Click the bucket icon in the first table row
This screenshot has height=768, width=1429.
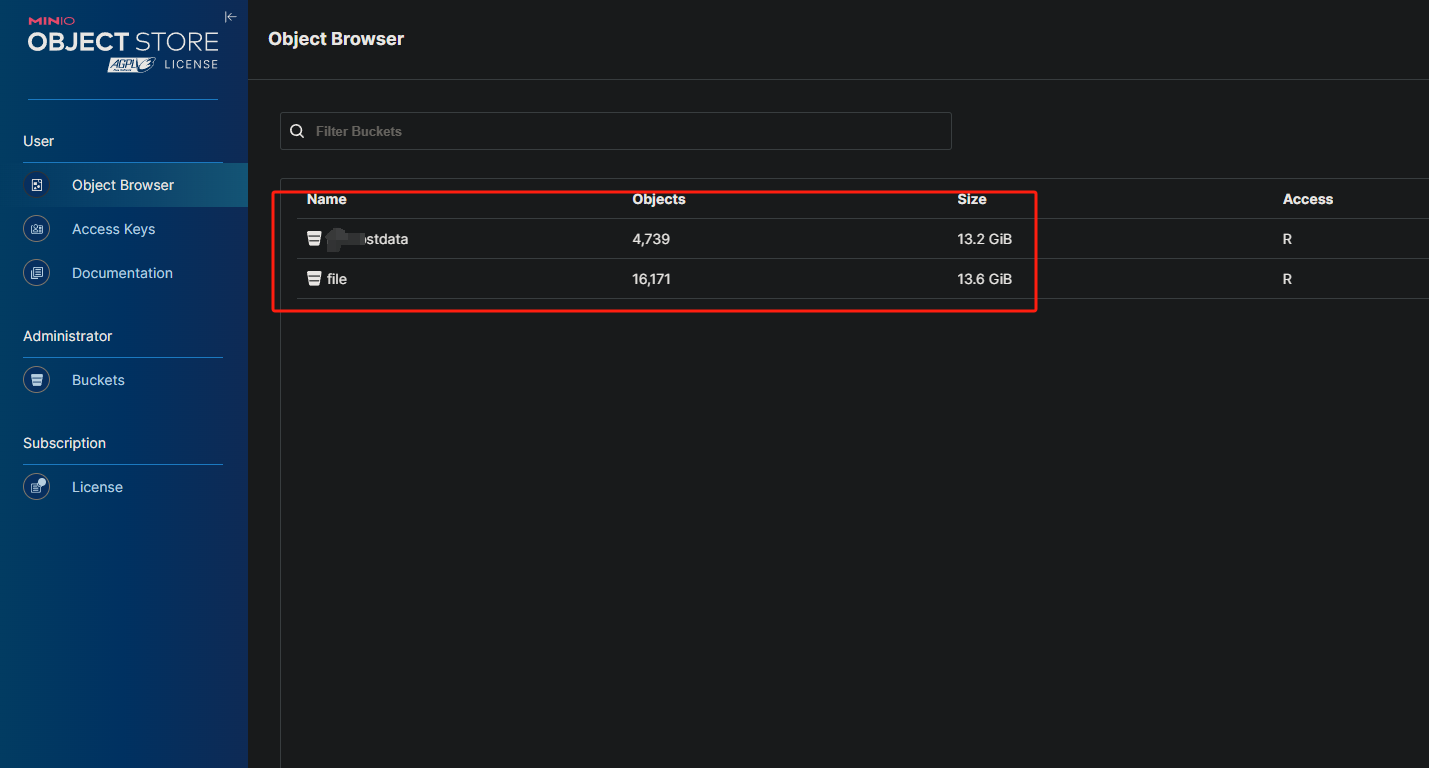pos(314,239)
